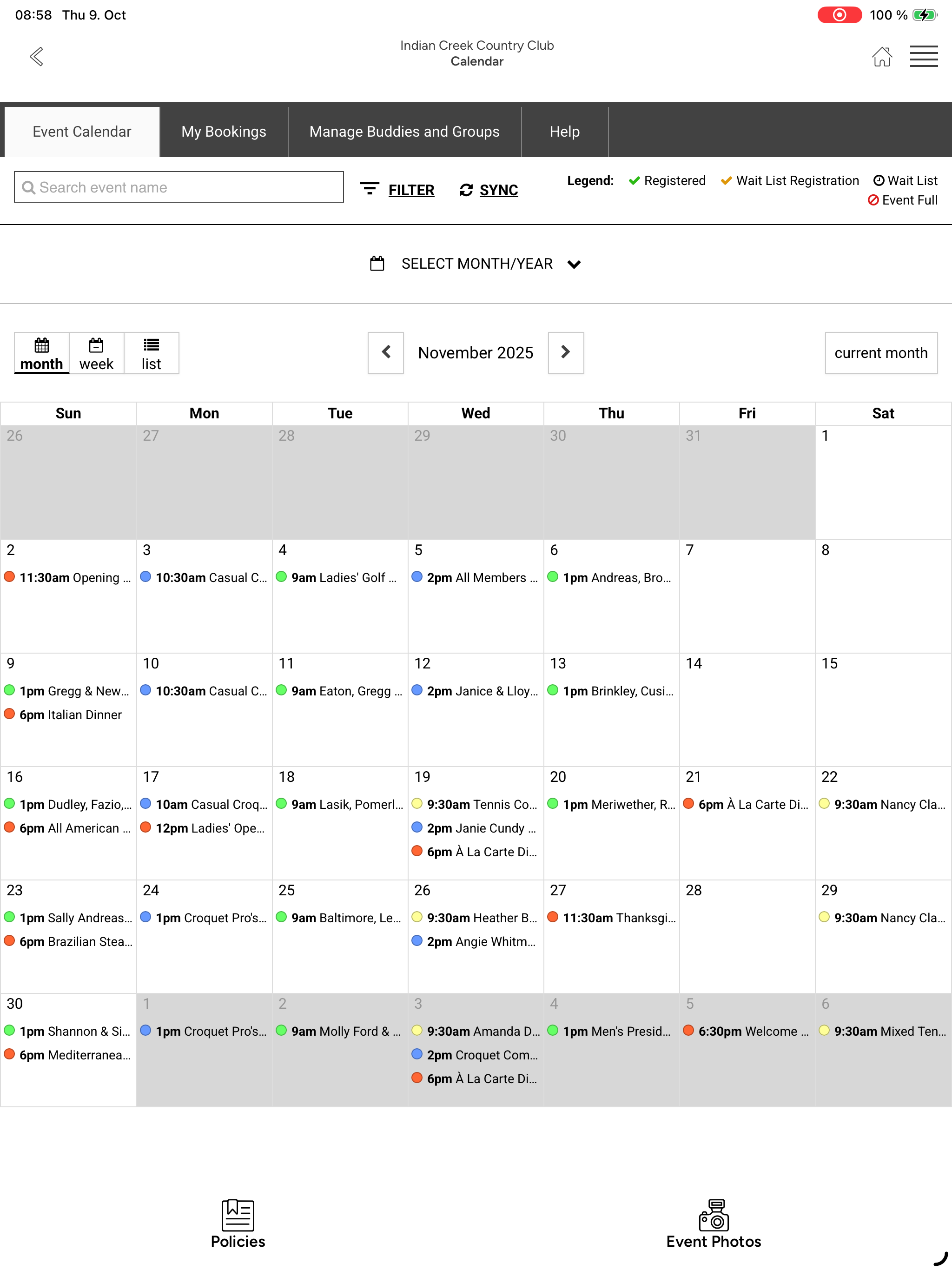This screenshot has height=1270, width=952.
Task: Click the SYNC link
Action: coord(498,190)
